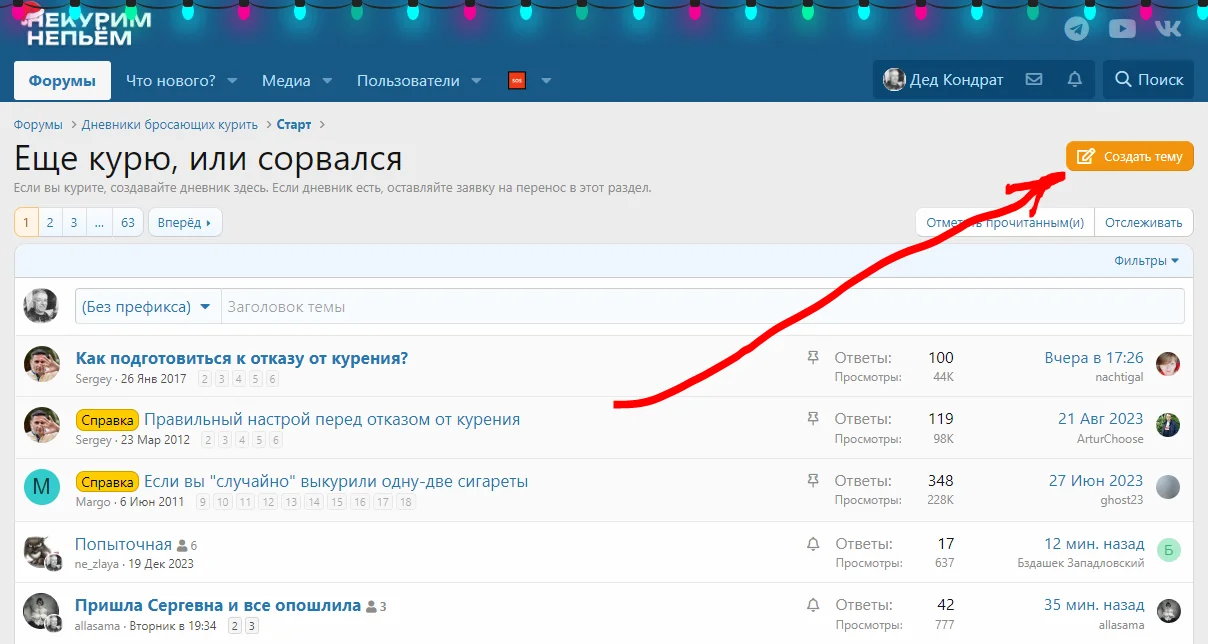Open the Форумы tab
This screenshot has width=1208, height=644.
click(x=62, y=80)
